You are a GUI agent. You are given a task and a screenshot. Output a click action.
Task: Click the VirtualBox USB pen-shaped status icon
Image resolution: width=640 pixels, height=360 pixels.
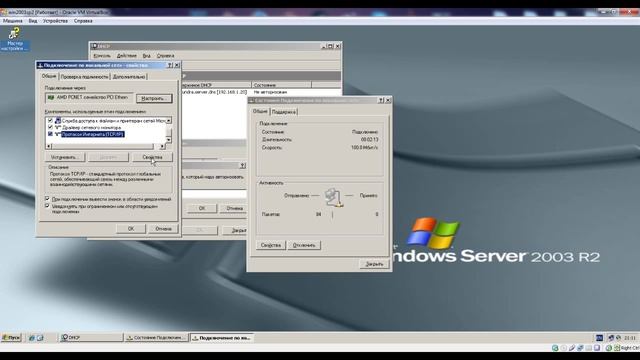[x=572, y=348]
